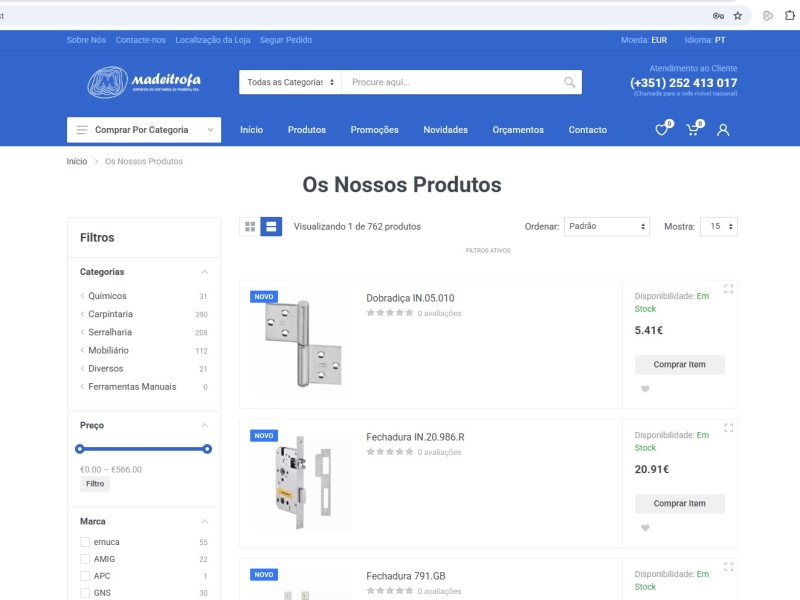Click the Madeirofa logo
Image resolution: width=800 pixels, height=600 pixels.
[x=144, y=82]
